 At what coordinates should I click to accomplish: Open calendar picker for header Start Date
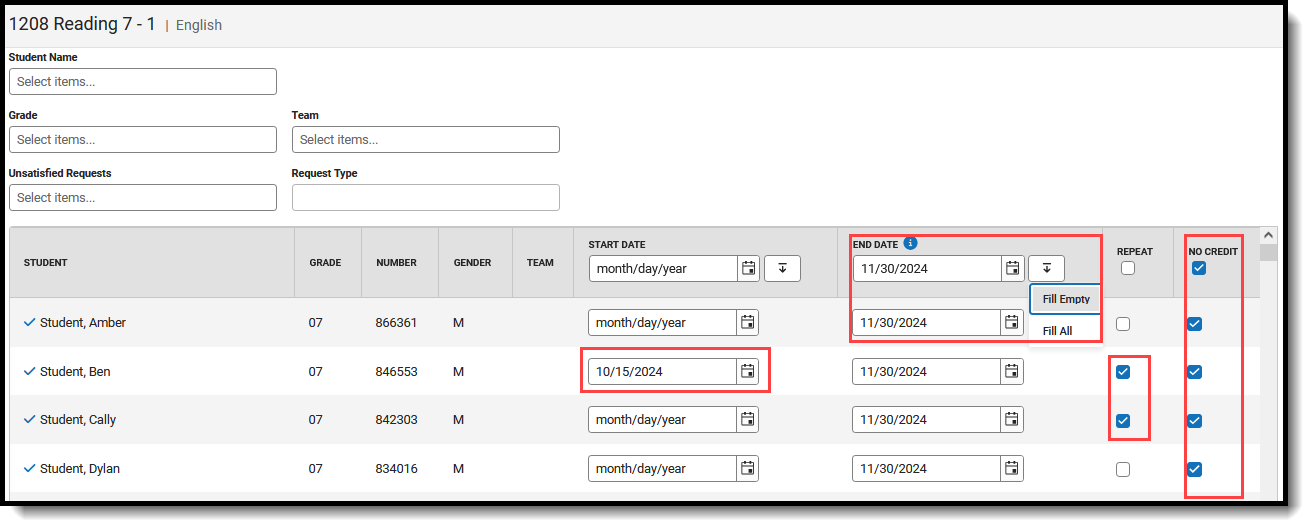(x=748, y=268)
